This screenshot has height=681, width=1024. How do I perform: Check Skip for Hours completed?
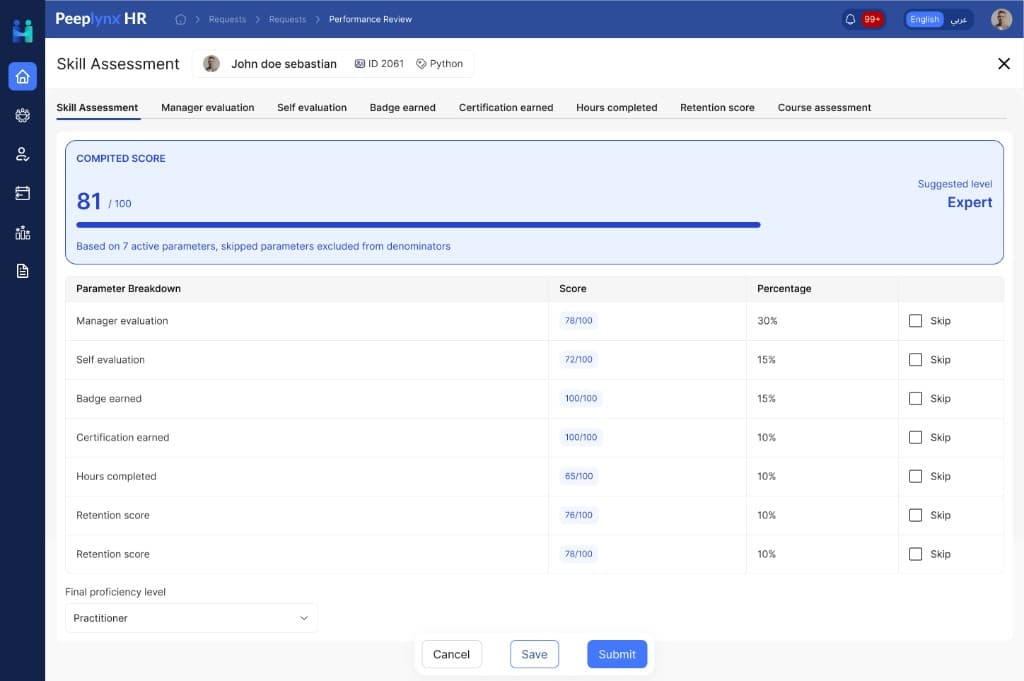click(x=916, y=476)
